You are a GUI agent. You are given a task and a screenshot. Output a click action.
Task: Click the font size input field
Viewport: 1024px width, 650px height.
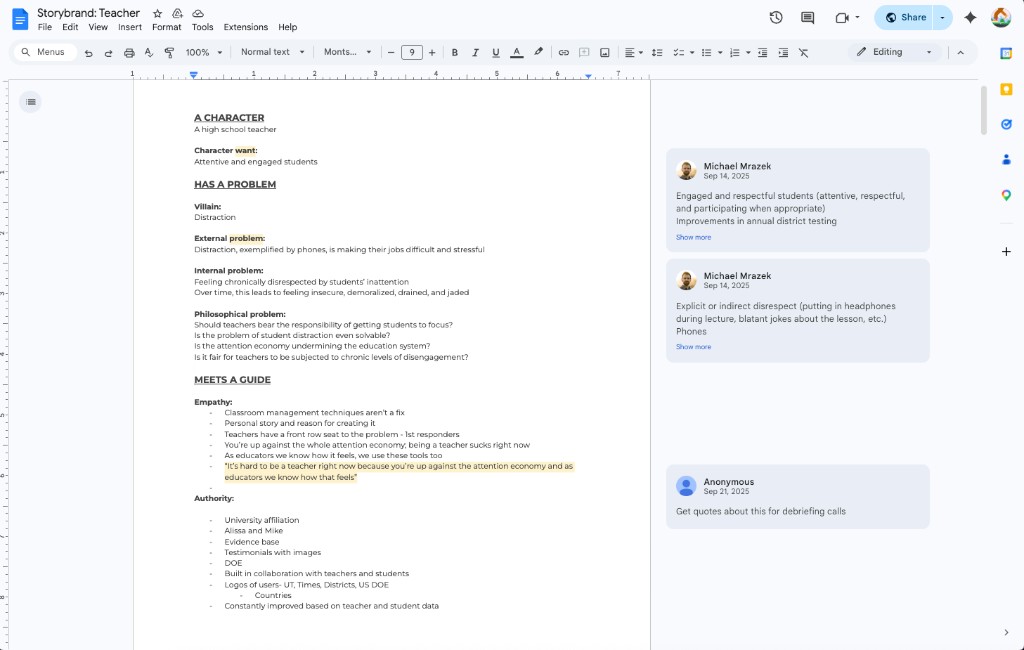[411, 52]
